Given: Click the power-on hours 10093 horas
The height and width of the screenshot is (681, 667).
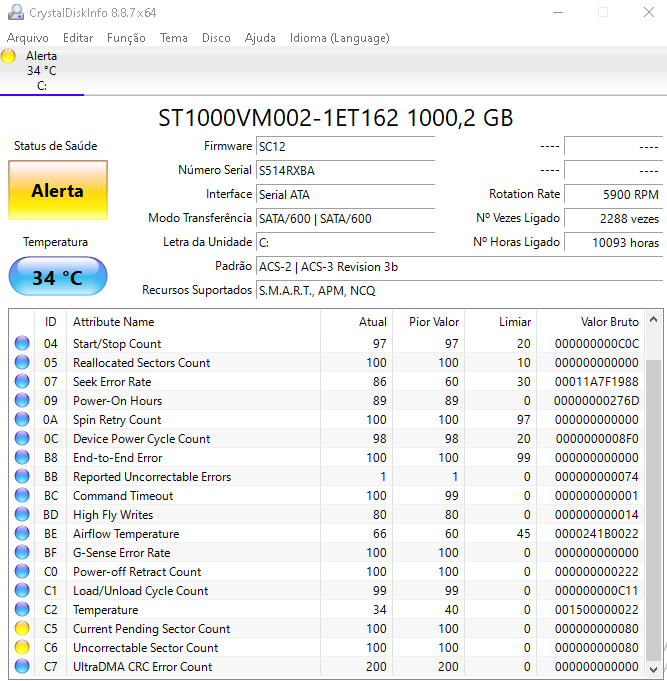Looking at the screenshot, I should (x=613, y=242).
